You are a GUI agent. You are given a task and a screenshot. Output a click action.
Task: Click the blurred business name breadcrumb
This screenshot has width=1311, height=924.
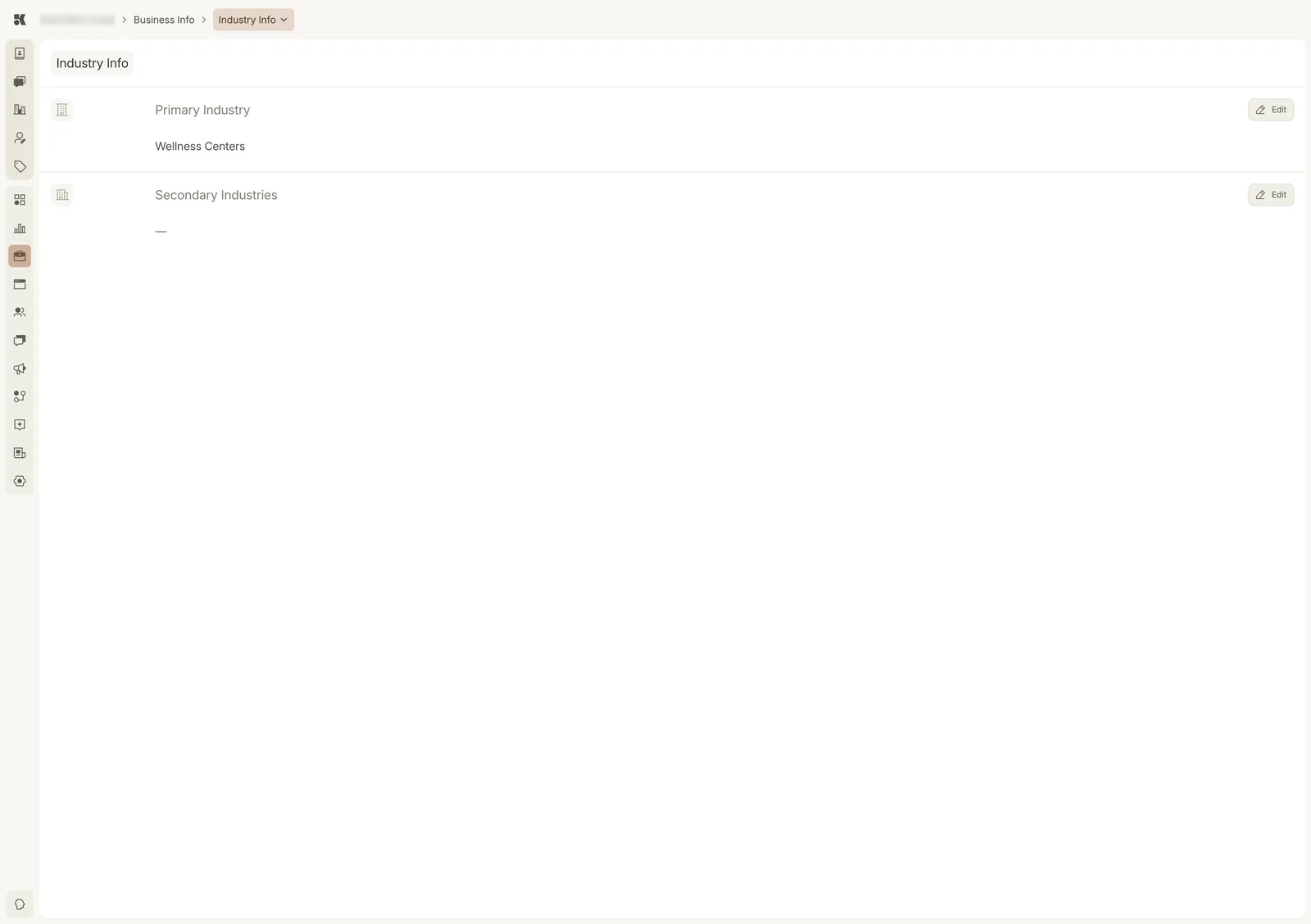pos(78,20)
